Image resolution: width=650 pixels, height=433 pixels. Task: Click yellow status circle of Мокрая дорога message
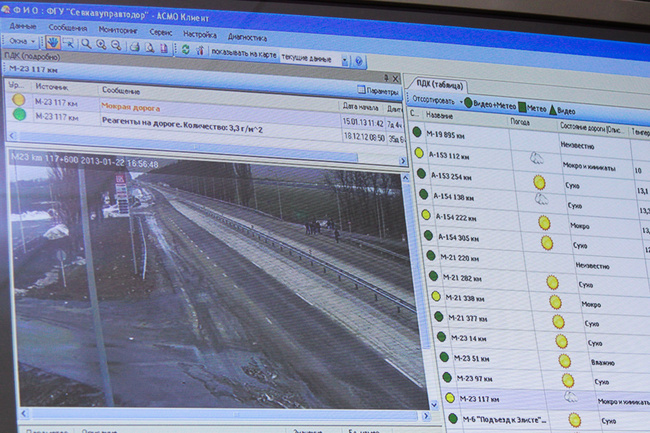click(18, 99)
